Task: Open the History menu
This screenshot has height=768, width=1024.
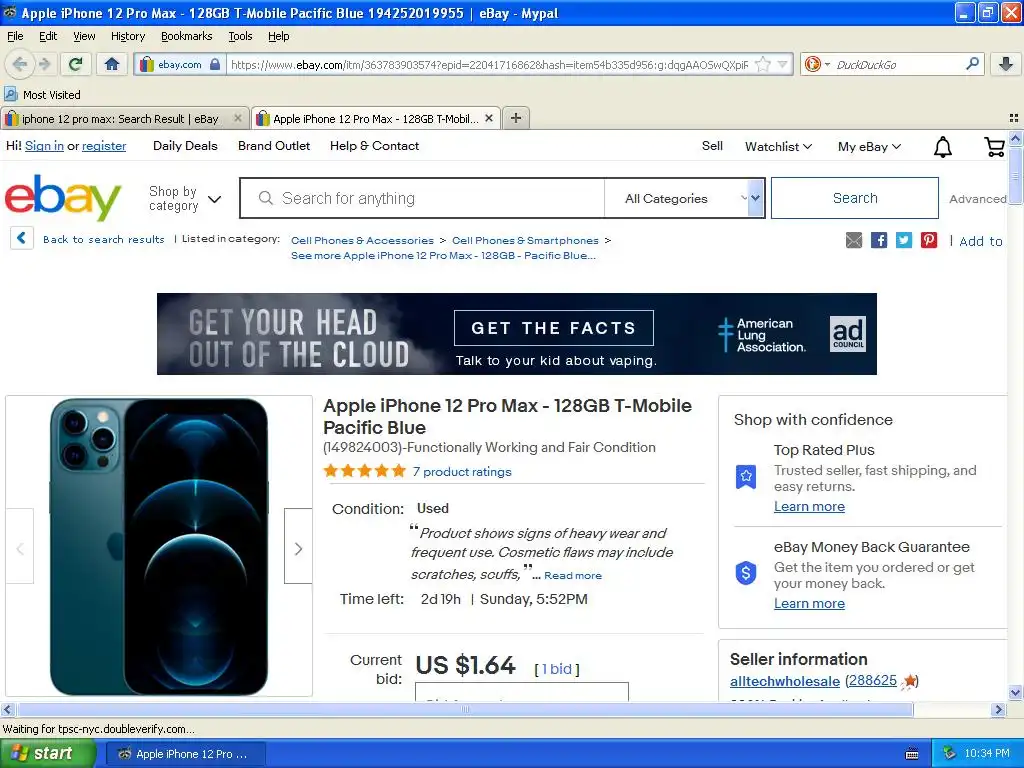Action: 127,36
